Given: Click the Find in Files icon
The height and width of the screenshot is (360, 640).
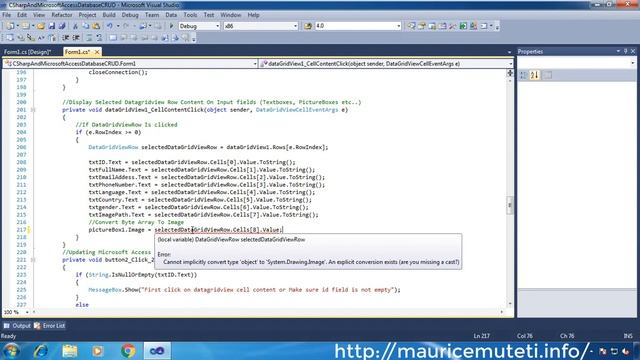Looking at the screenshot, I should point(308,26).
